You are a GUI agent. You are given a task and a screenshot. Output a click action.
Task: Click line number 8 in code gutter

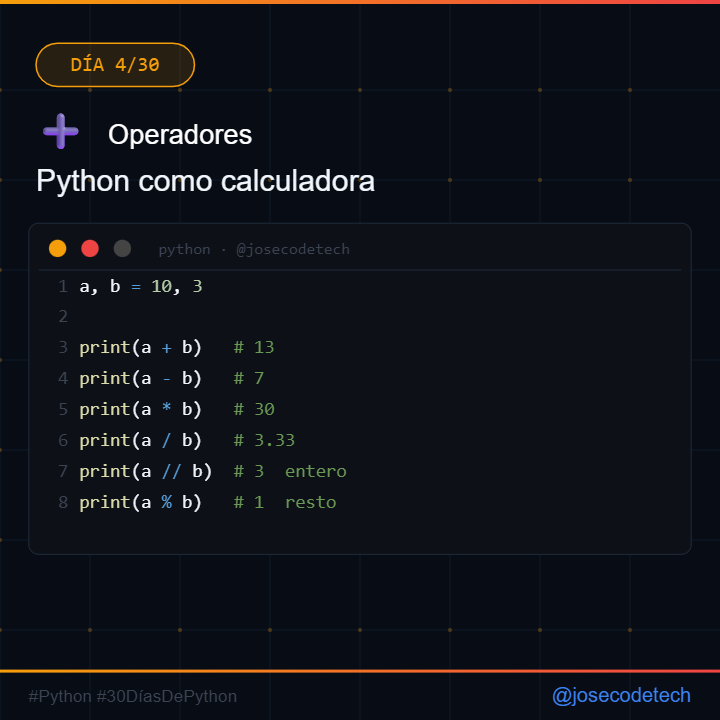63,503
